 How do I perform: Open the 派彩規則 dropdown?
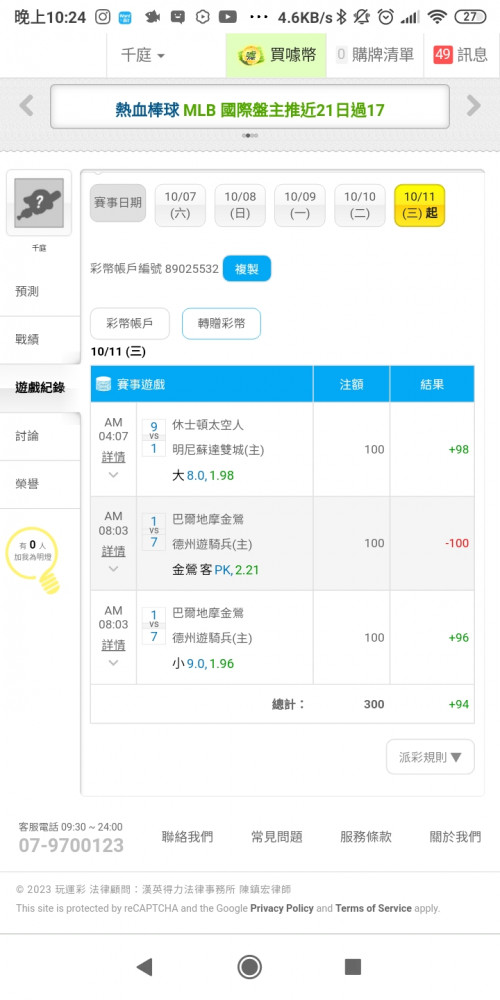pyautogui.click(x=430, y=757)
